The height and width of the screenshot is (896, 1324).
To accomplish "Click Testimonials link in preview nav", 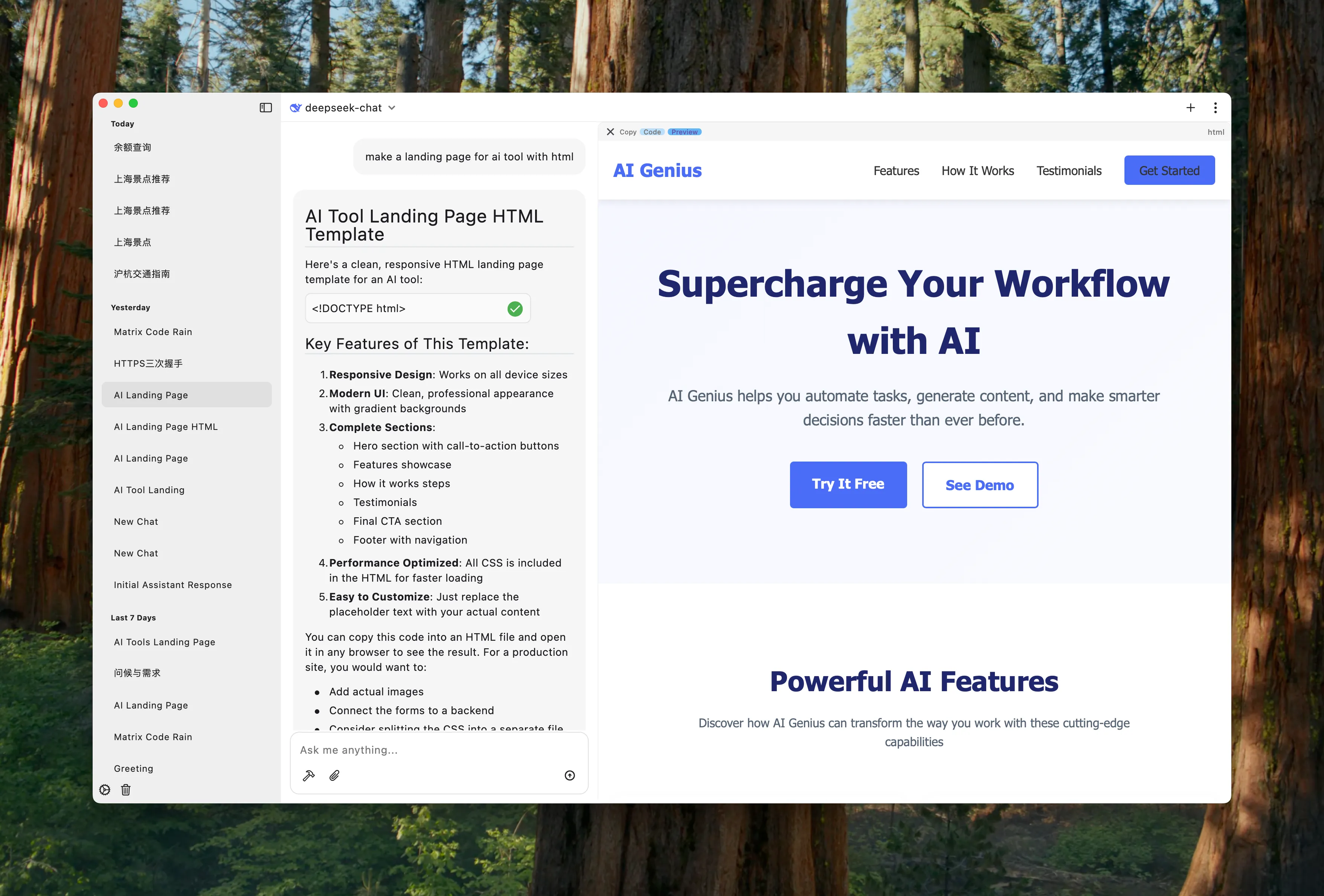I will [1069, 171].
